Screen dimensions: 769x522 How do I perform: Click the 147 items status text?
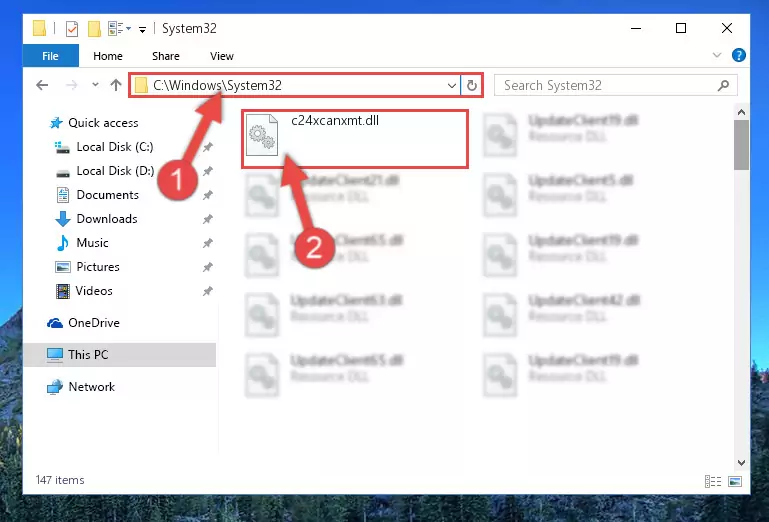tap(60, 480)
